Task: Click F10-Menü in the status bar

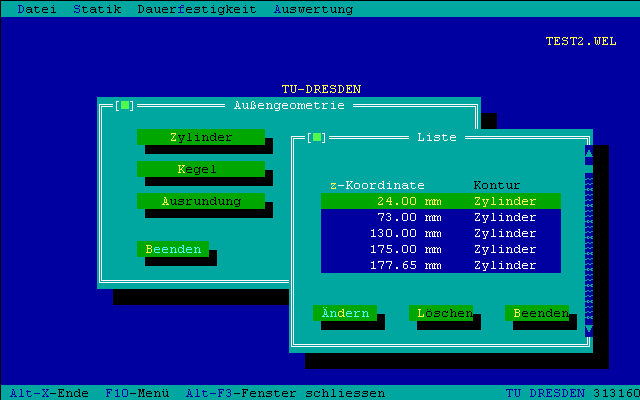Action: (x=137, y=393)
